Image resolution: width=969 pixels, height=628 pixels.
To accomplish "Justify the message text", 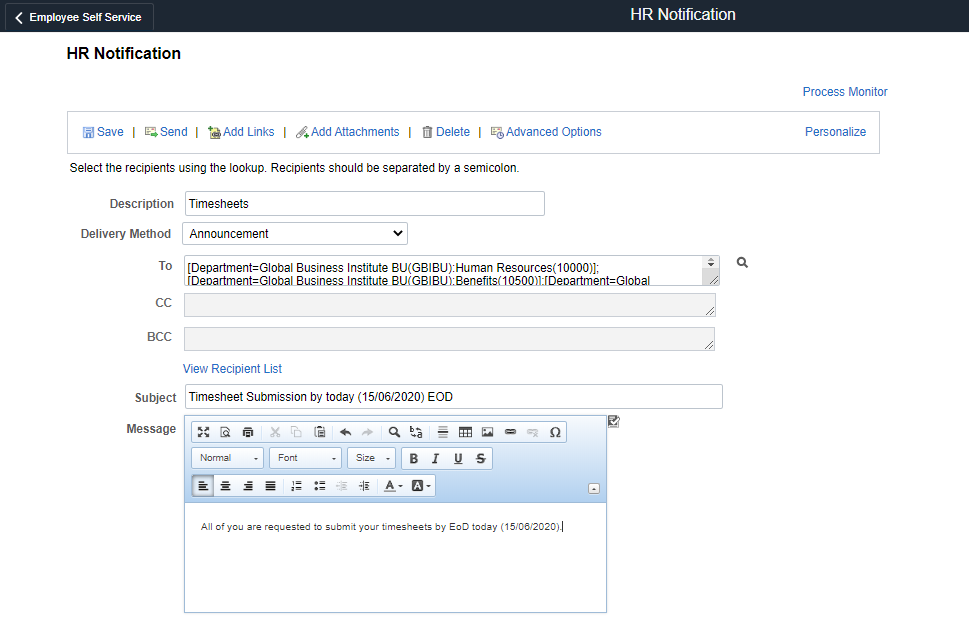I will tap(270, 486).
